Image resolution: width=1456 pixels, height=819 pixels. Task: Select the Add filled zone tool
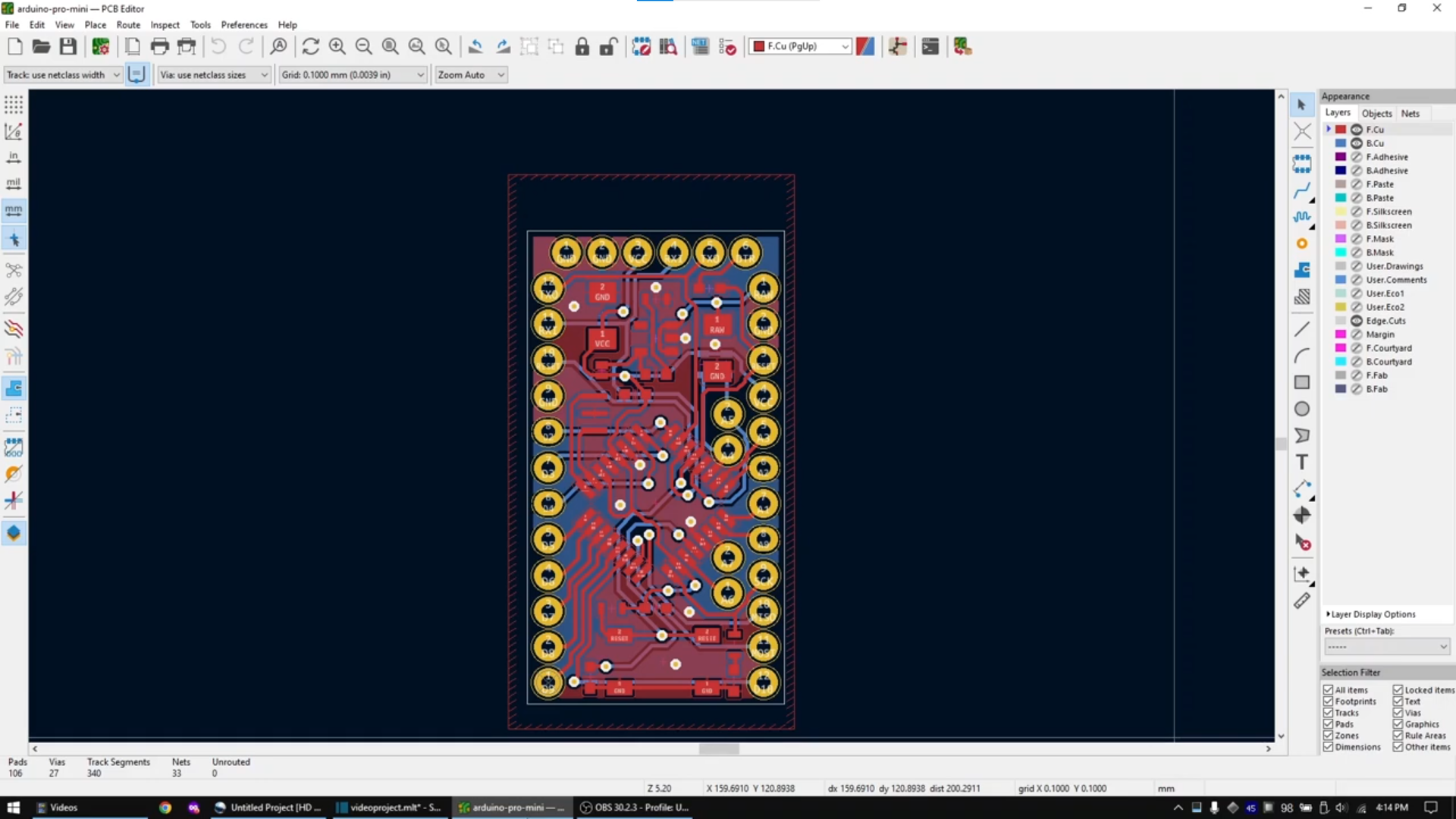click(1302, 270)
